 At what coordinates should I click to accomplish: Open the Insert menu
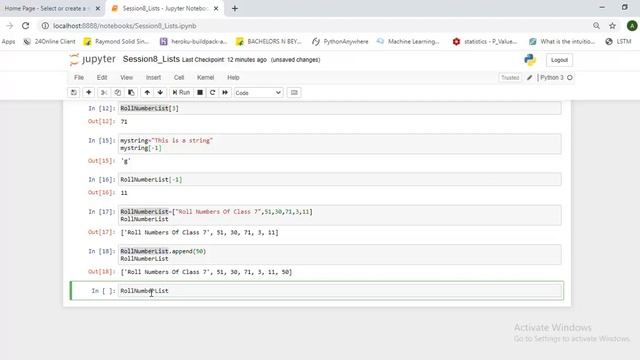click(153, 78)
